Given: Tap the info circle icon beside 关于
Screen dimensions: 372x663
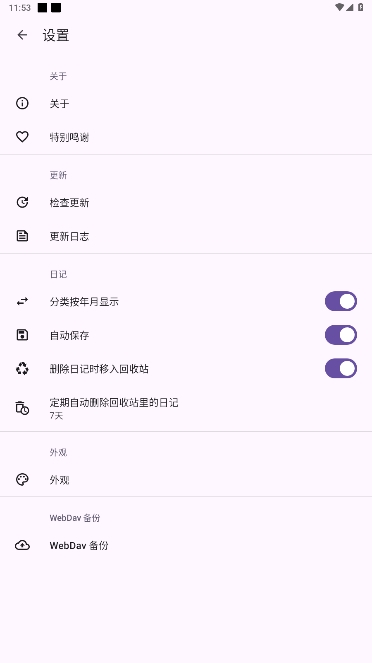Looking at the screenshot, I should tap(22, 103).
